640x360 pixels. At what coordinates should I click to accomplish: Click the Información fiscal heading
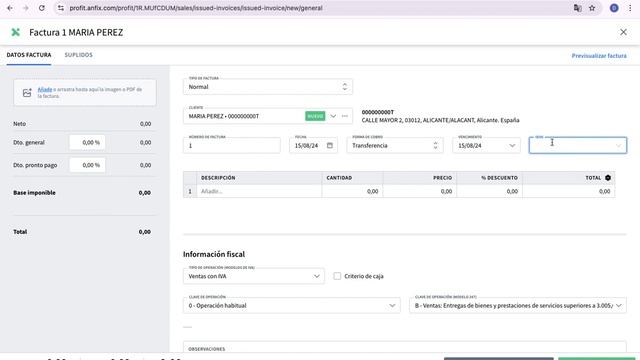coord(214,254)
